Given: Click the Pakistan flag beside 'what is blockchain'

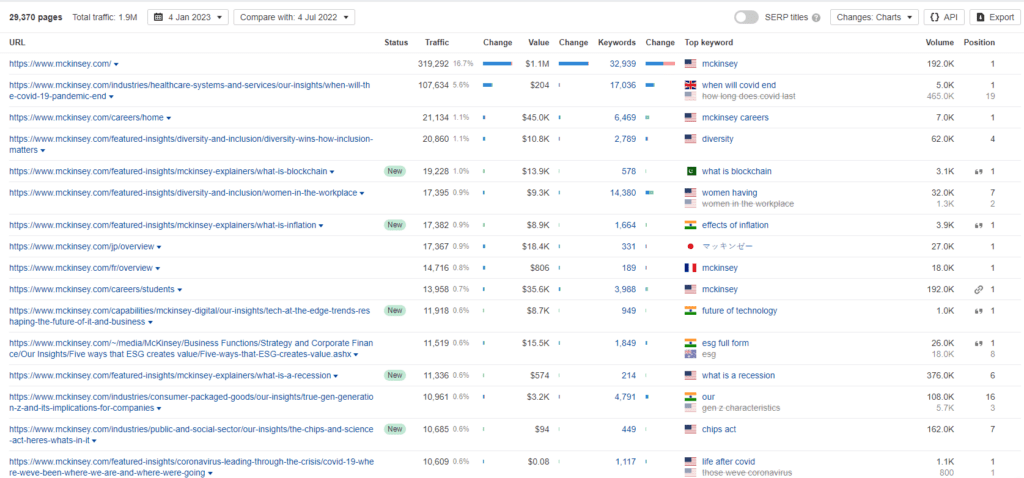Looking at the screenshot, I should click(x=690, y=171).
